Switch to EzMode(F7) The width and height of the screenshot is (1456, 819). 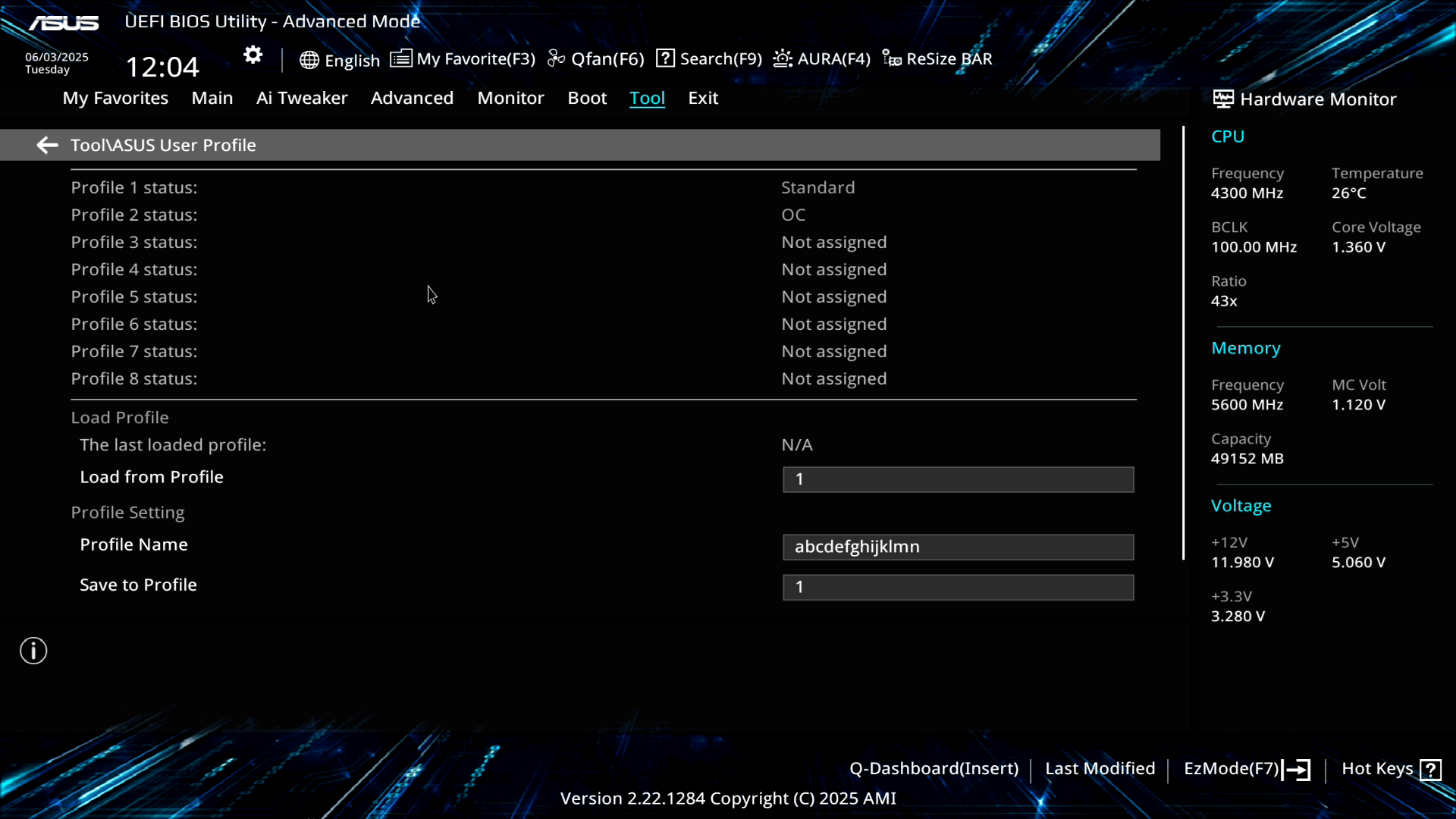[x=1247, y=769]
